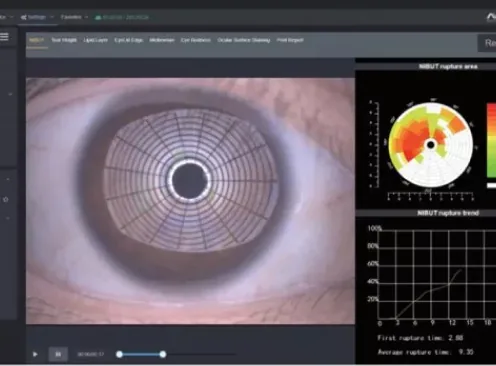Open the Lipid Layer tab
Viewport: 496px width, 366px height.
coord(95,40)
